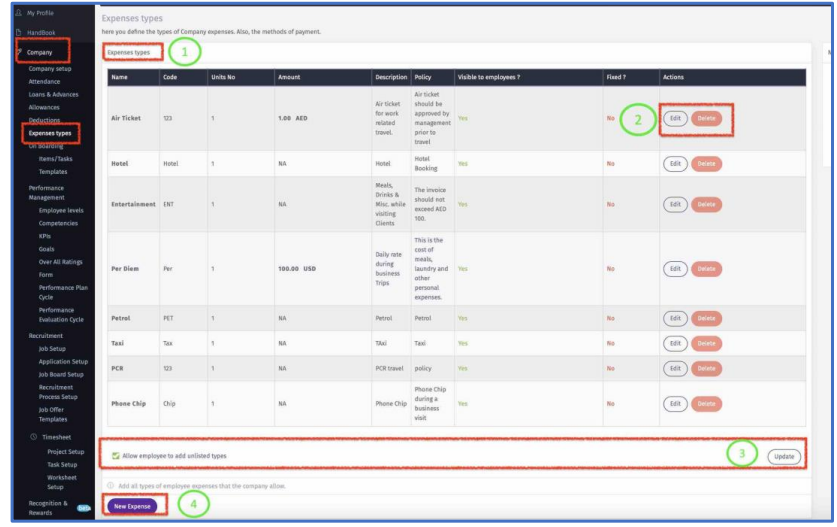
Task: Edit the Air Ticket expense
Action: coord(673,119)
